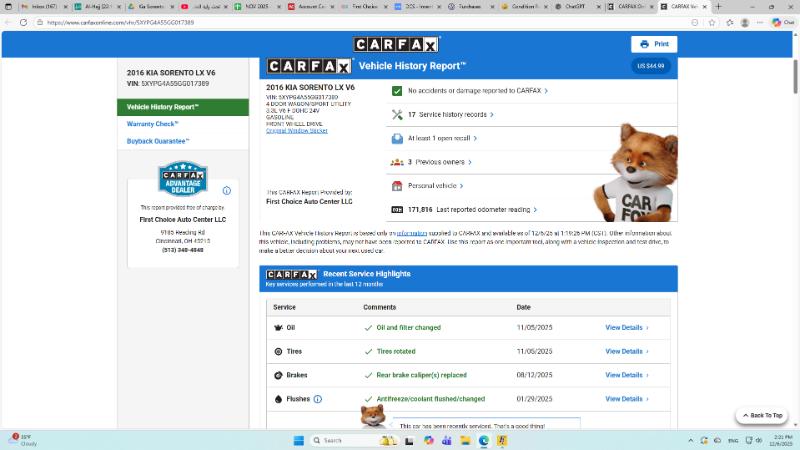The height and width of the screenshot is (450, 800).
Task: Expand View Details for Oil service
Action: (626, 327)
